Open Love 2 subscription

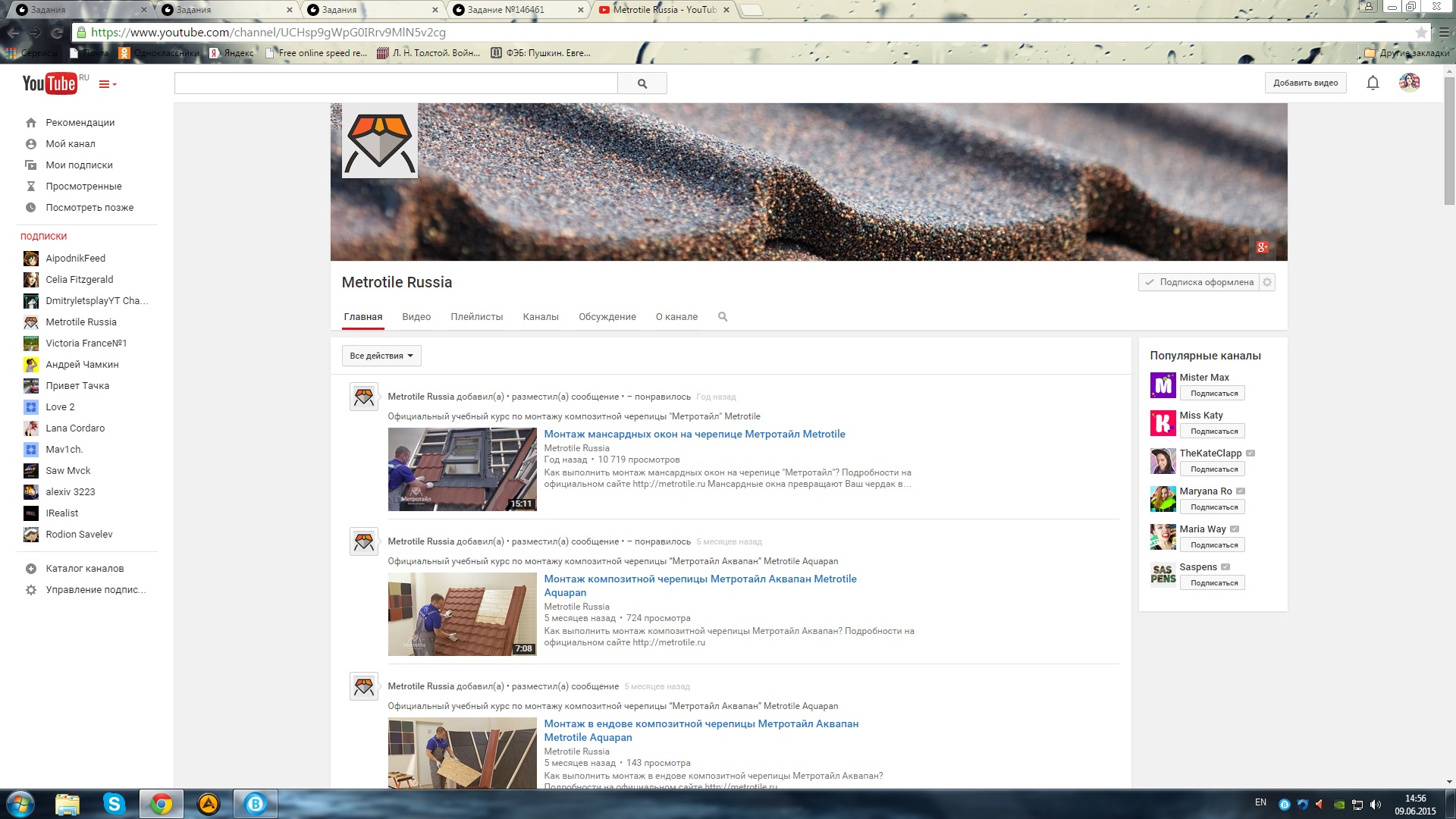click(60, 407)
